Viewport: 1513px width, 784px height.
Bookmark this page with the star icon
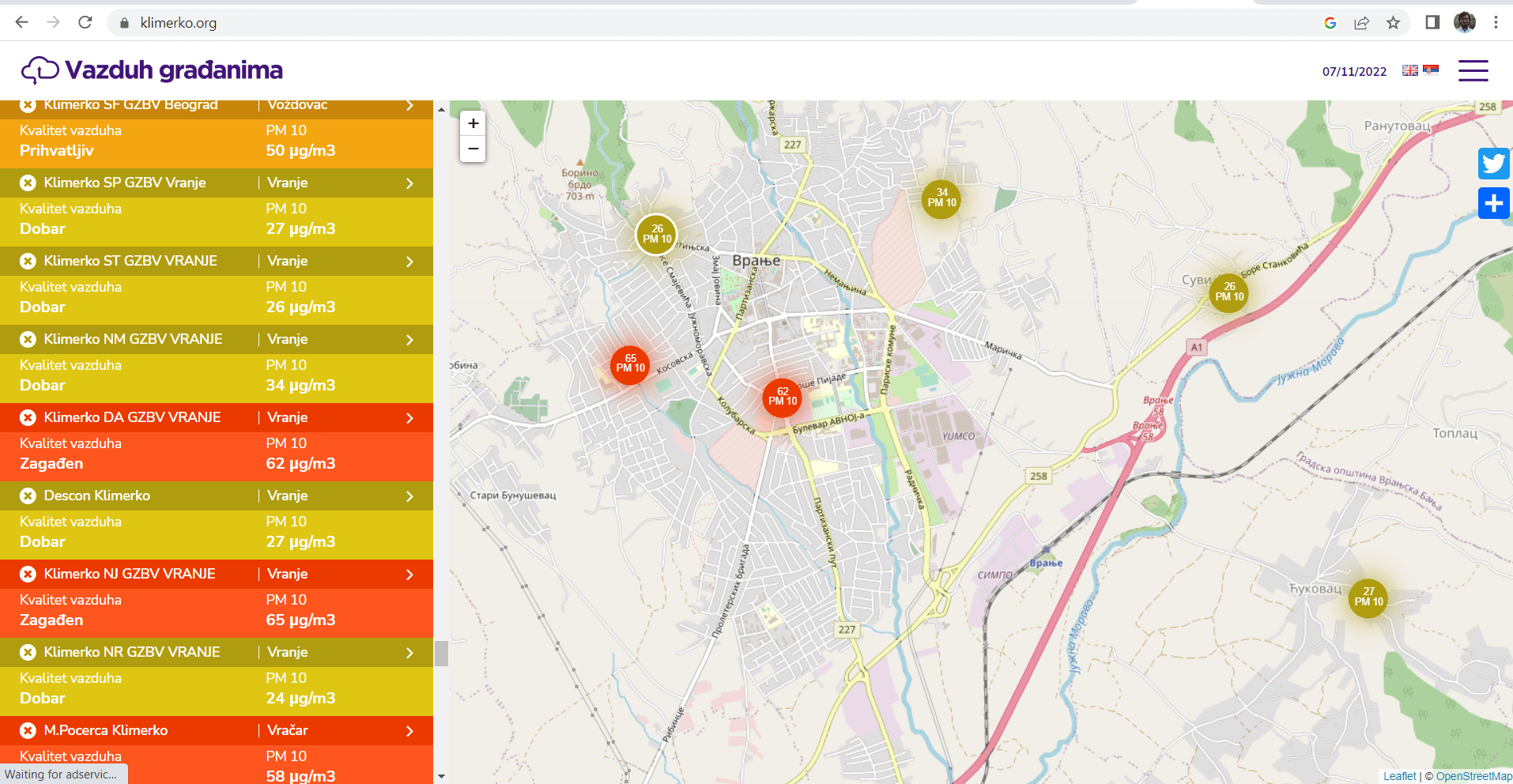(1393, 23)
